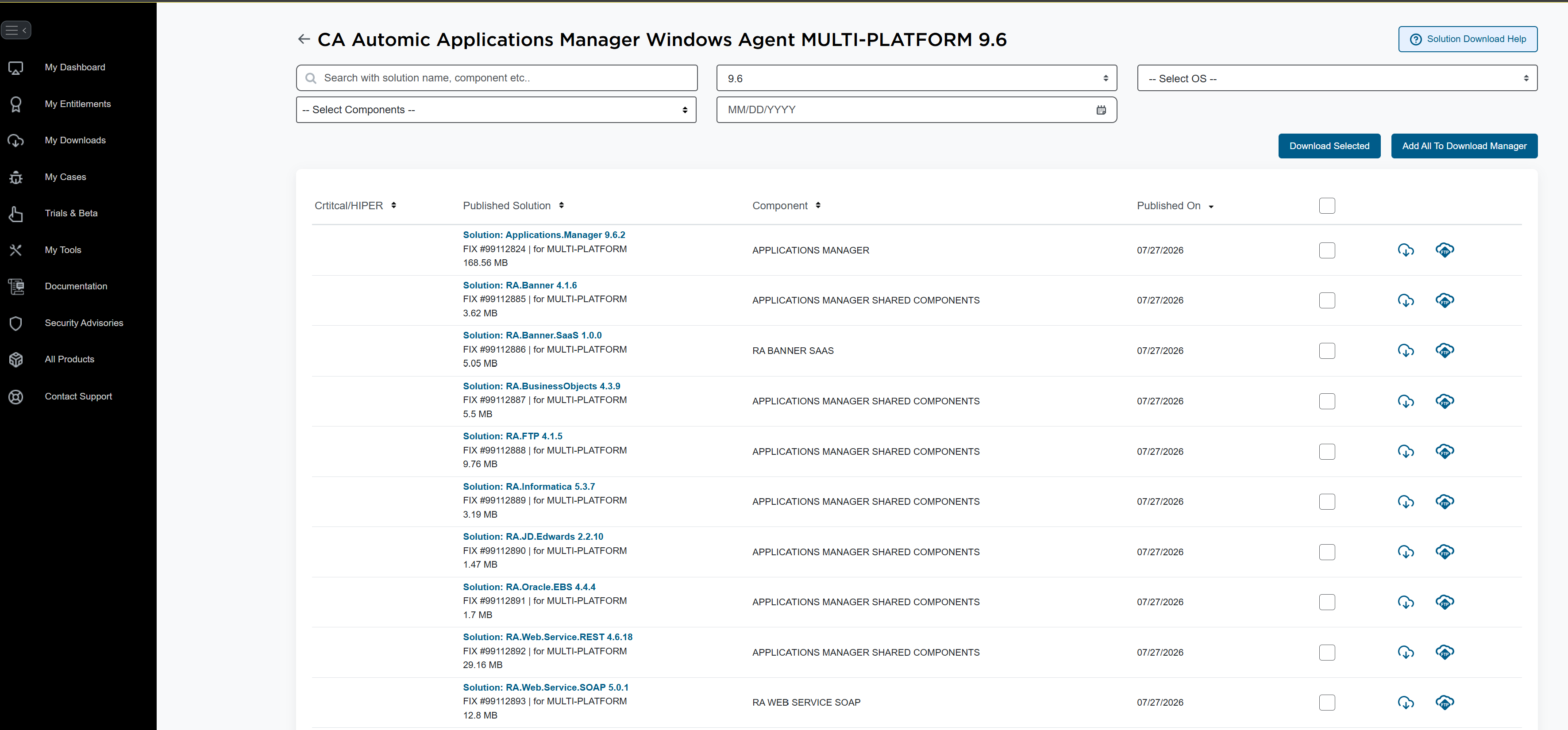Open the Select OS dropdown

1337,78
